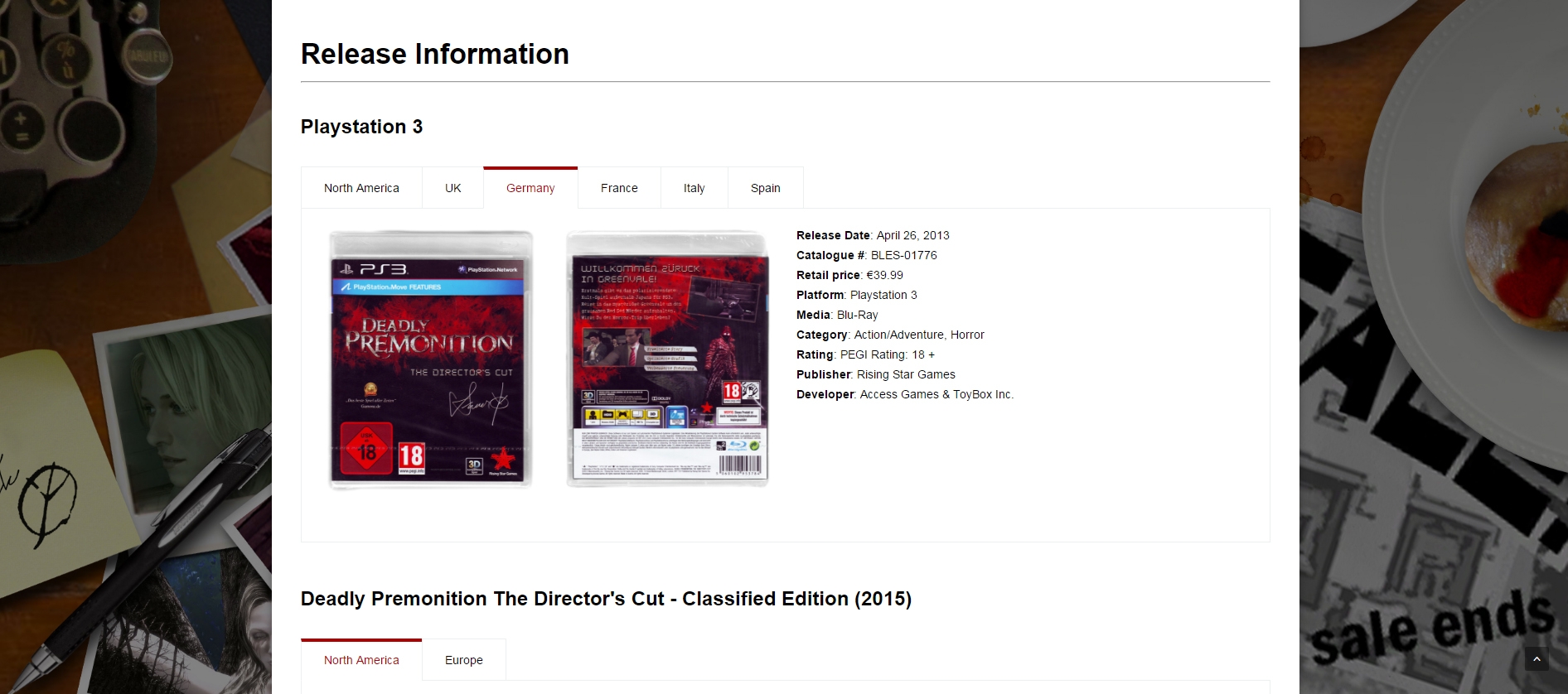
Task: Click the signature on the front cover
Action: tap(477, 403)
